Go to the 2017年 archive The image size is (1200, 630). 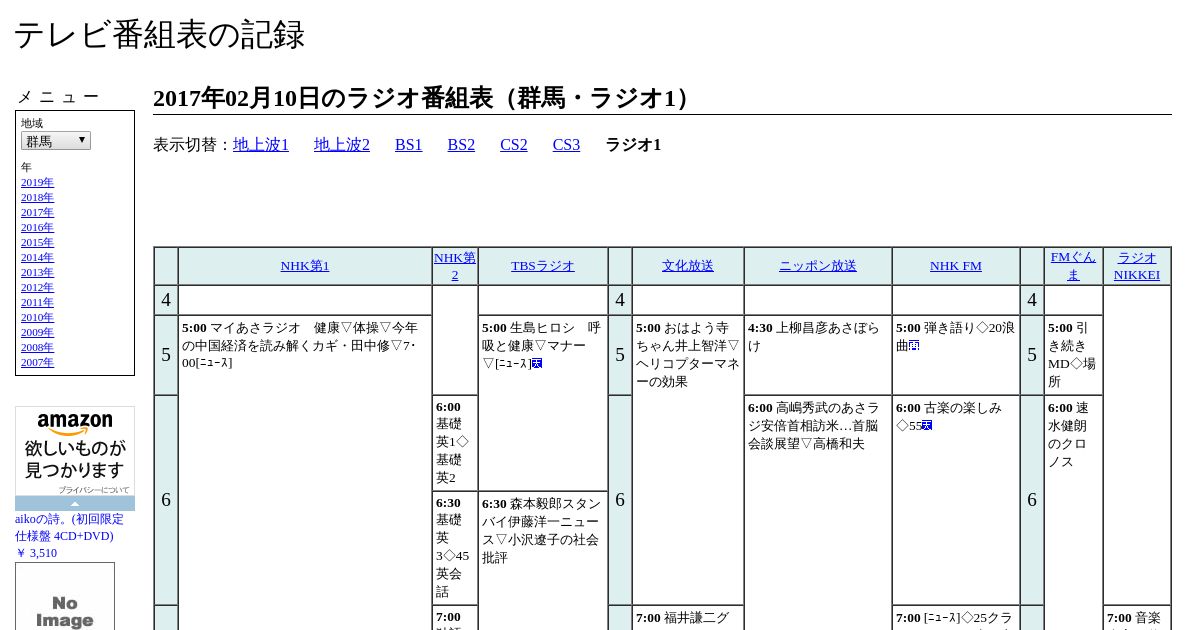tap(37, 213)
